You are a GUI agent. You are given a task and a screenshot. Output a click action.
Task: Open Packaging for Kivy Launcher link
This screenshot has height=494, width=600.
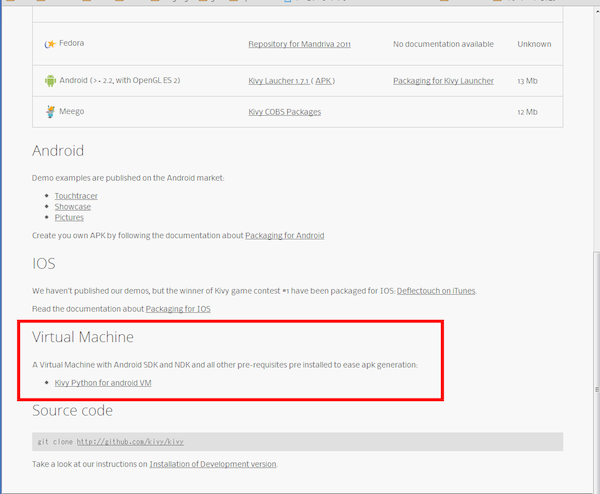[443, 81]
